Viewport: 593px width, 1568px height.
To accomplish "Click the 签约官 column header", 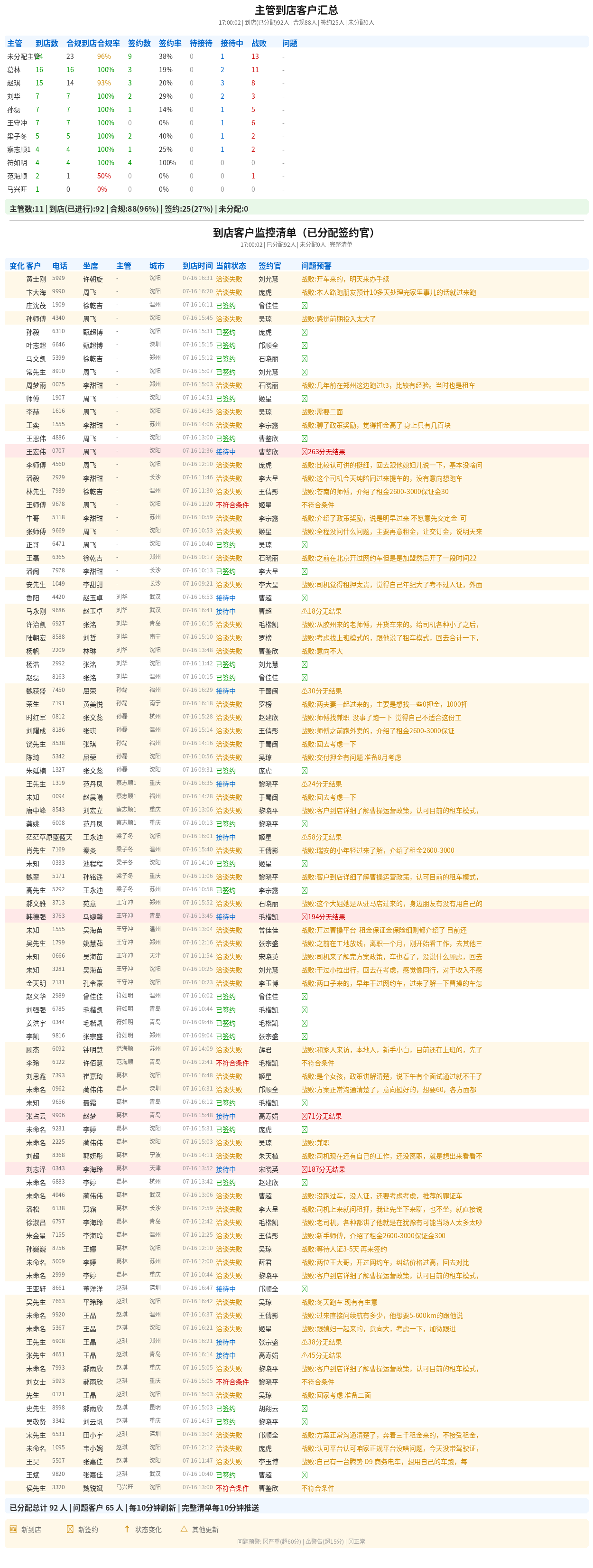I will click(270, 265).
